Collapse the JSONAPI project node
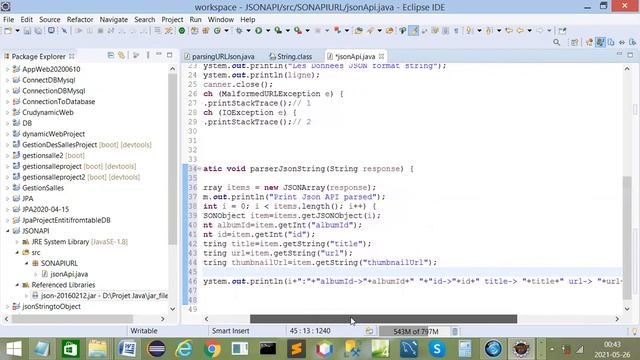 tap(7, 231)
